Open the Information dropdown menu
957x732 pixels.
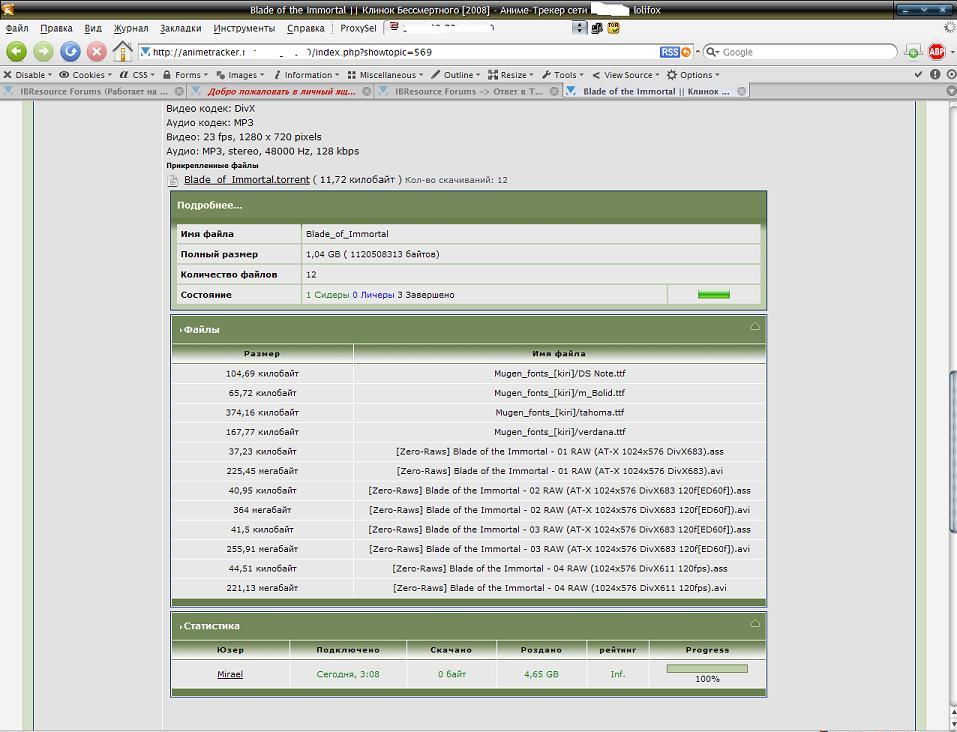click(x=306, y=75)
